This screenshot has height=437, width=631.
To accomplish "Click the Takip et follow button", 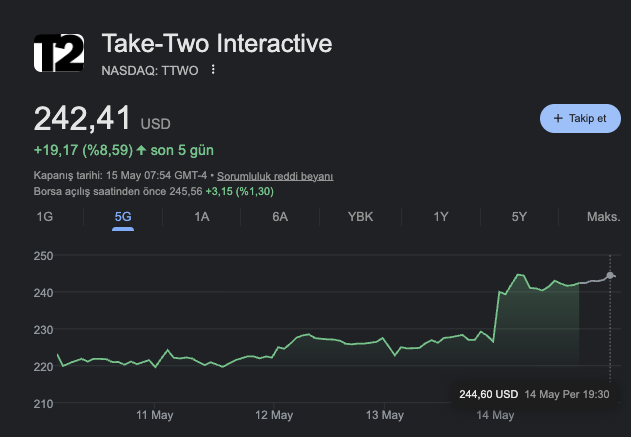I will coord(580,118).
